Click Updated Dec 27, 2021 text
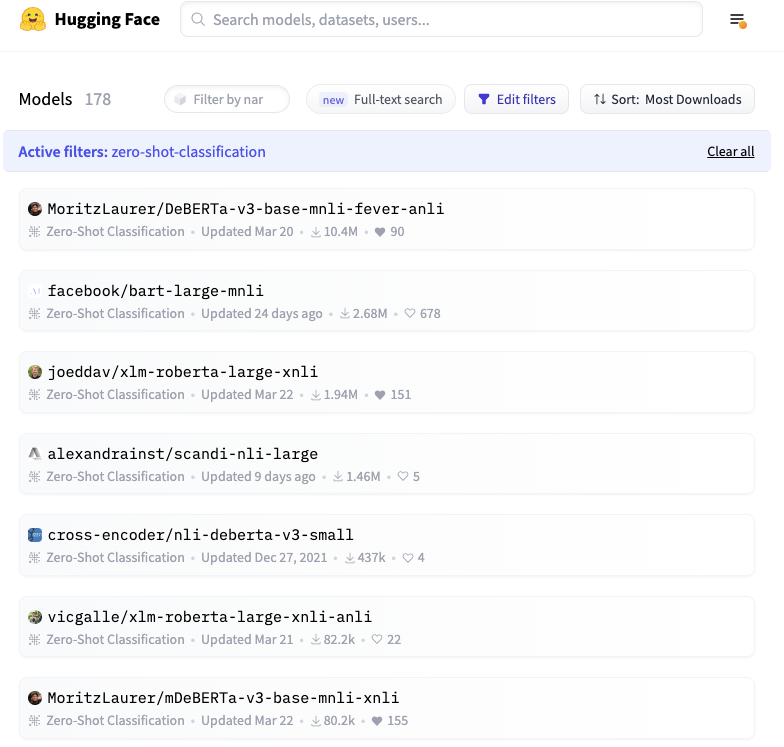 coord(264,558)
